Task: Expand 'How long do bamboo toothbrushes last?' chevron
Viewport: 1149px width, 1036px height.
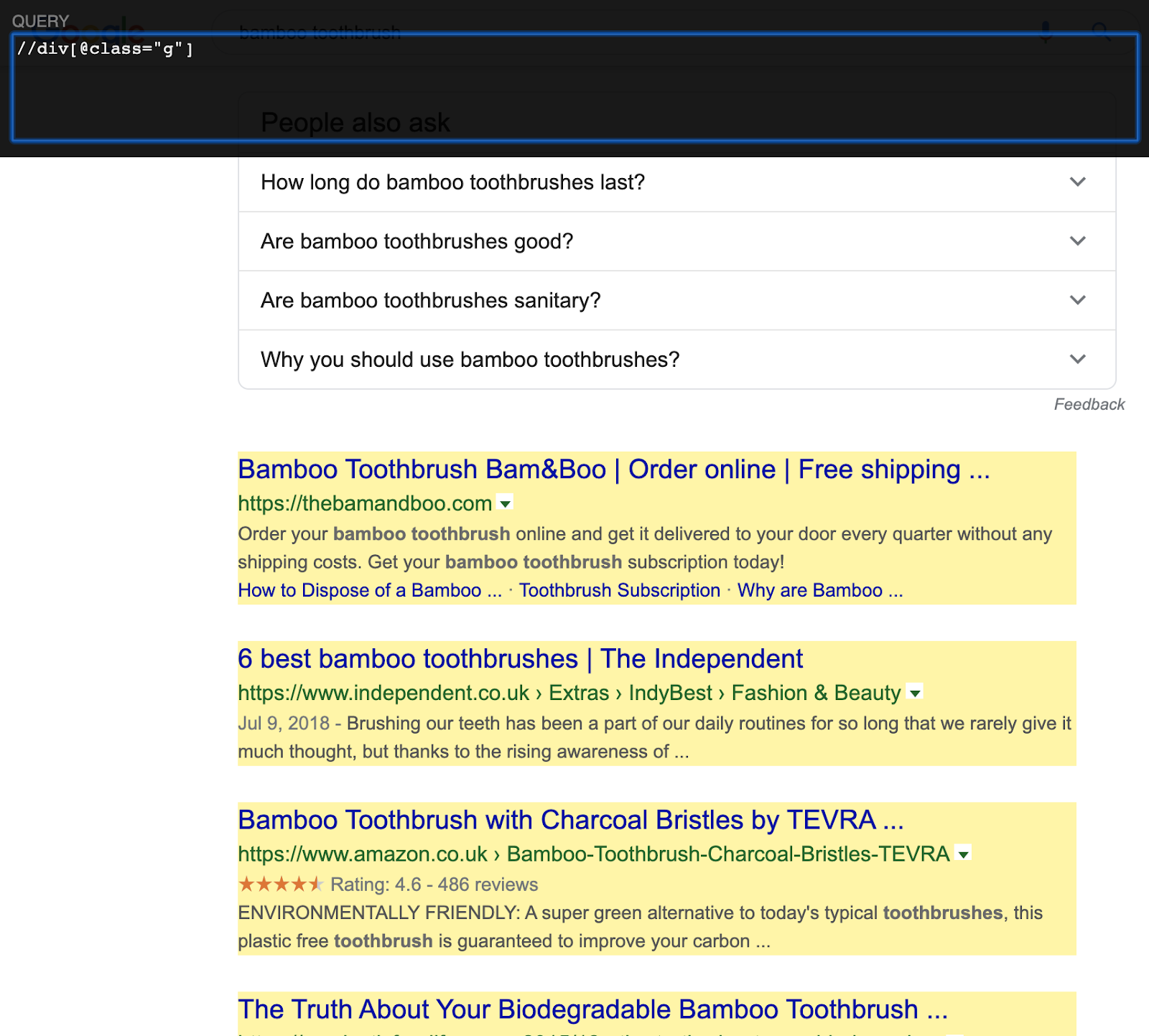Action: click(1077, 182)
